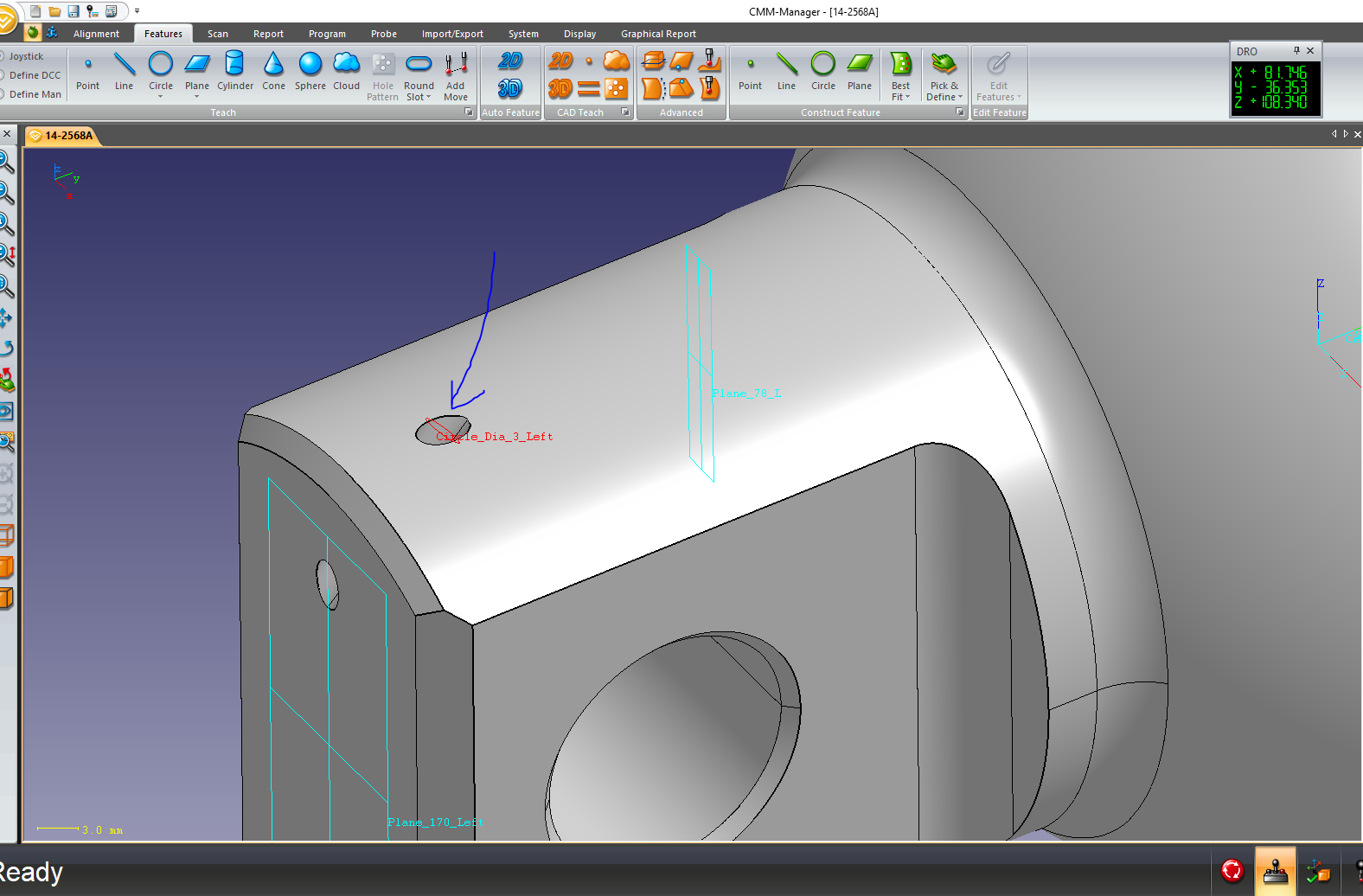The height and width of the screenshot is (896, 1363).
Task: Click the Save quick access icon
Action: click(x=74, y=11)
